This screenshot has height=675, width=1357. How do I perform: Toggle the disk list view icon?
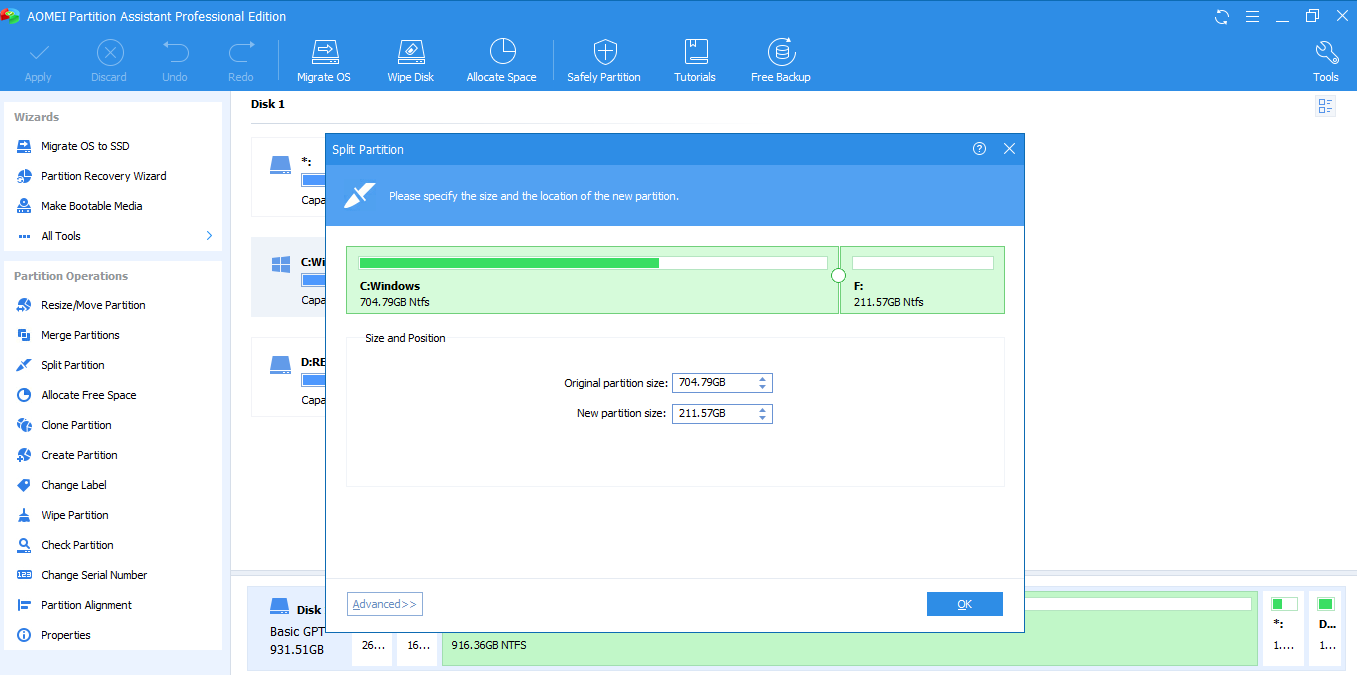pyautogui.click(x=1325, y=106)
